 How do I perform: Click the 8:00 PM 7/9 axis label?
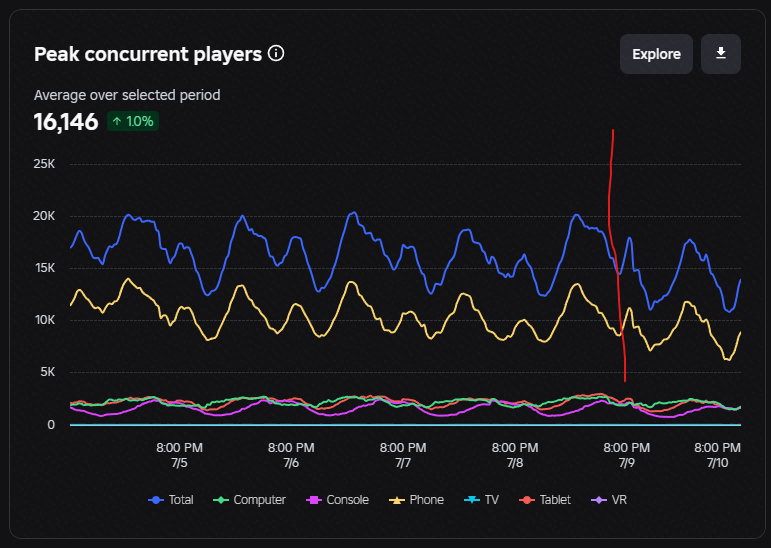click(626, 455)
